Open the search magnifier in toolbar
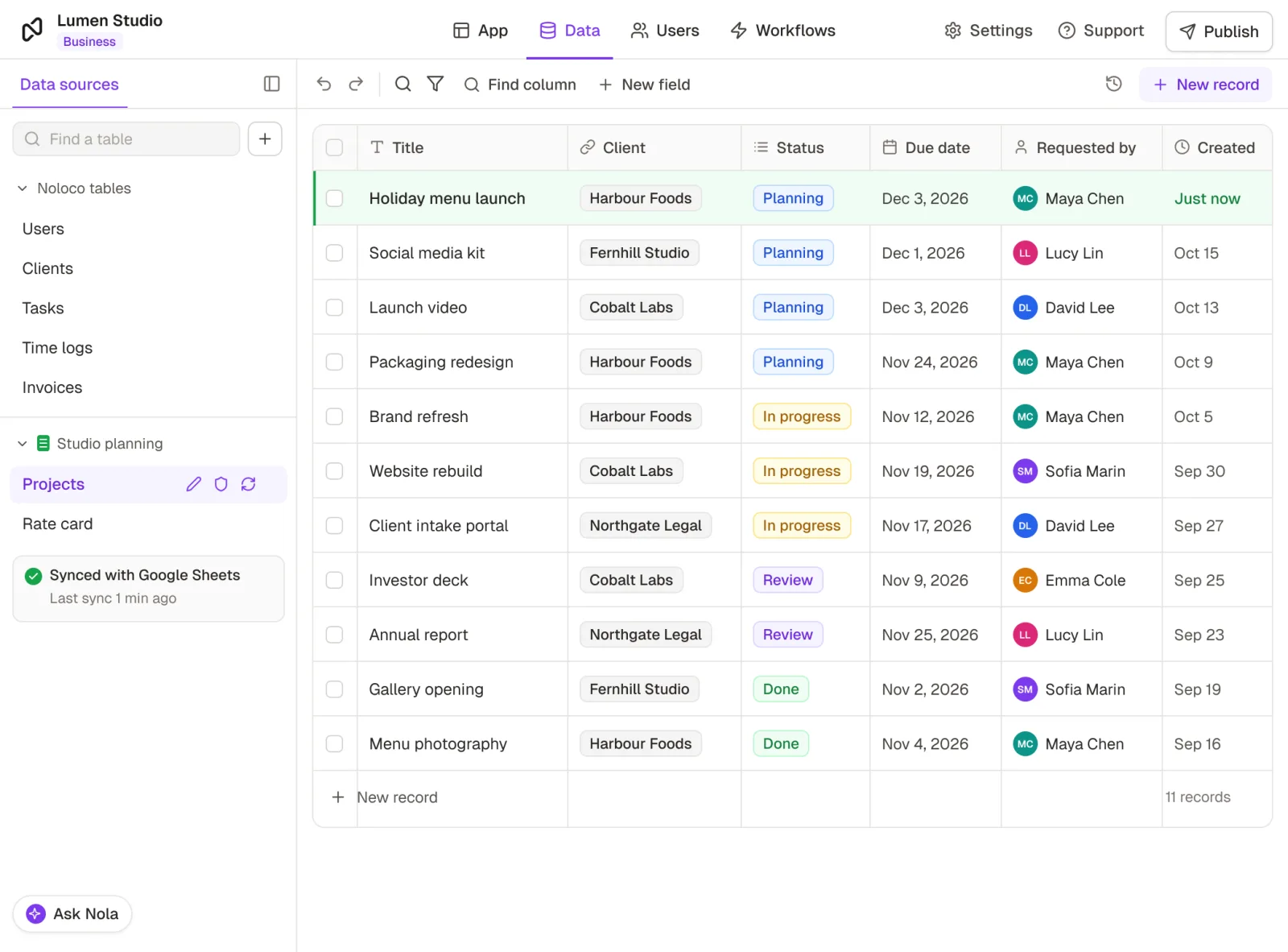Viewport: 1288px width, 952px height. point(403,84)
